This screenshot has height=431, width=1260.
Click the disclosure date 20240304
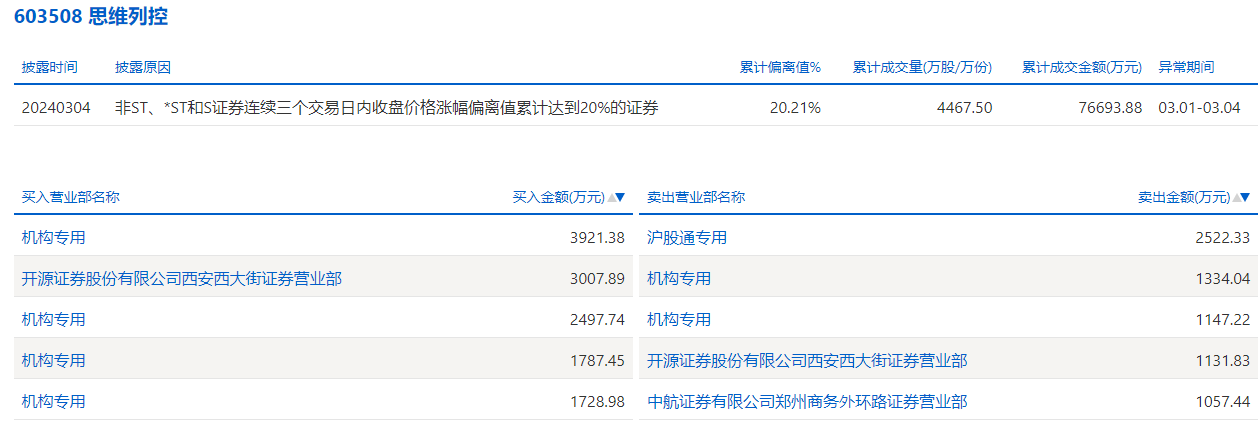tap(56, 108)
